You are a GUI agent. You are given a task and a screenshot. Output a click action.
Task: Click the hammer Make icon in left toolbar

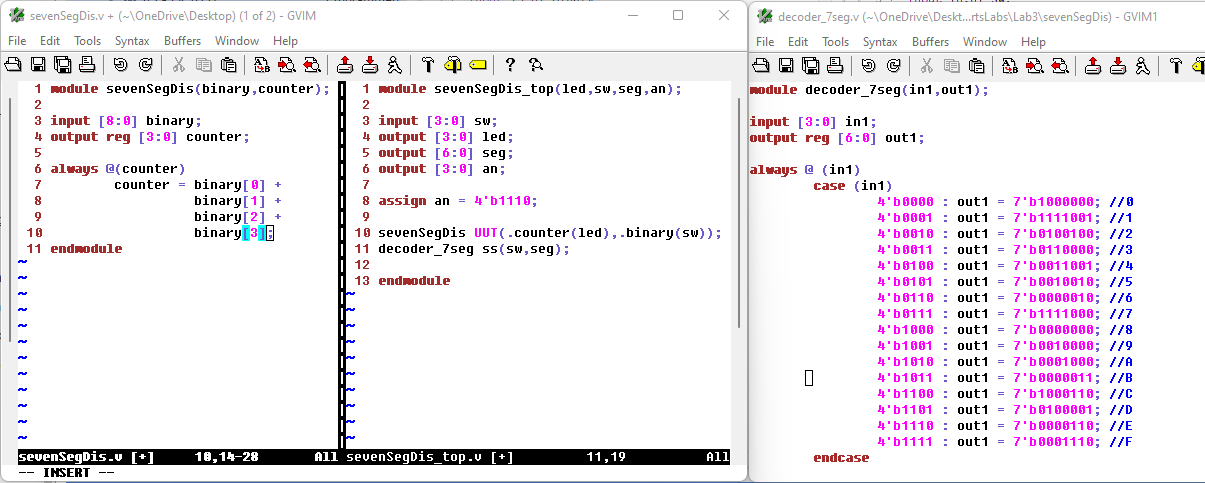[428, 65]
